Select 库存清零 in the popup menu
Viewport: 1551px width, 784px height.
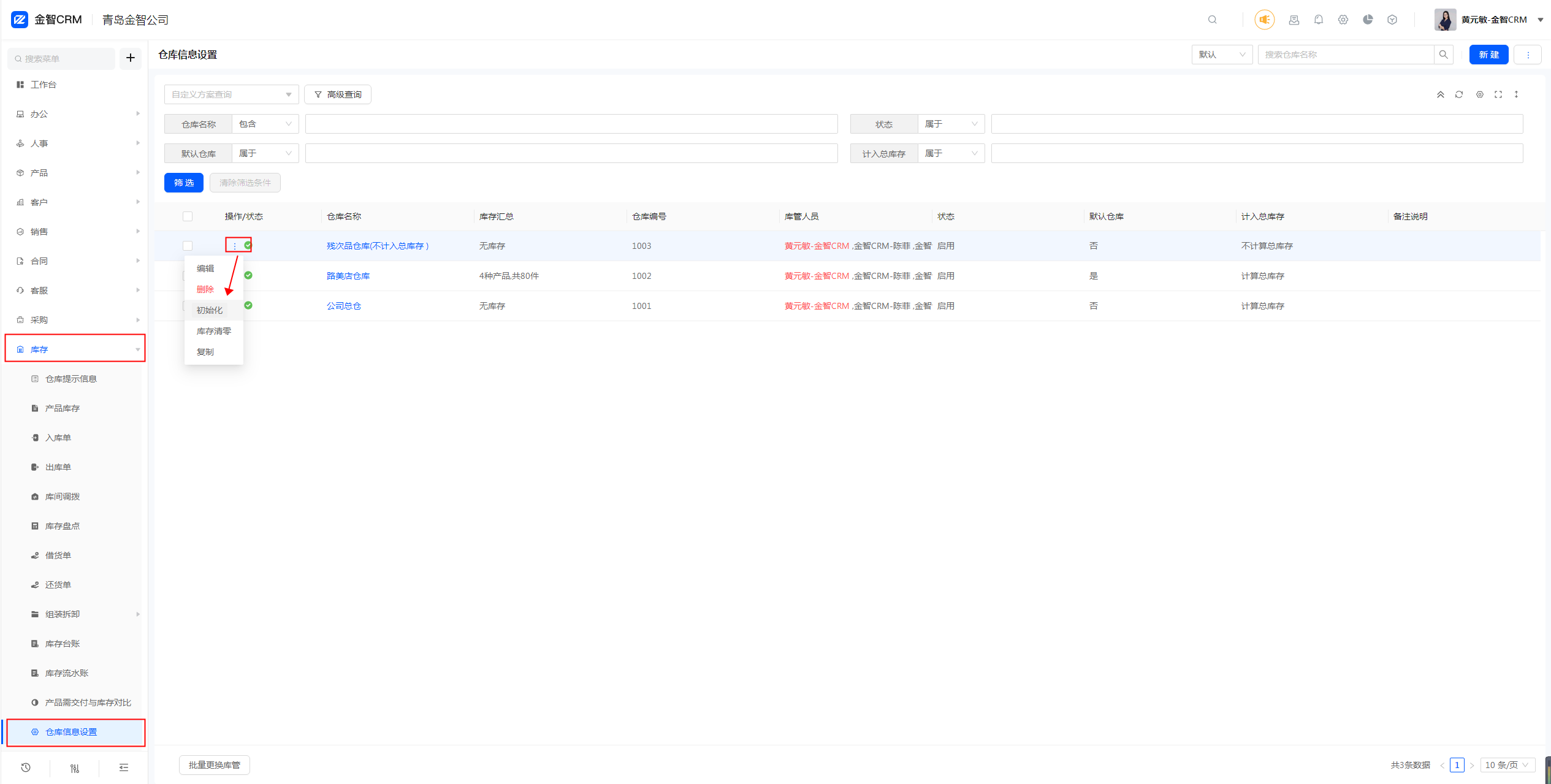213,331
